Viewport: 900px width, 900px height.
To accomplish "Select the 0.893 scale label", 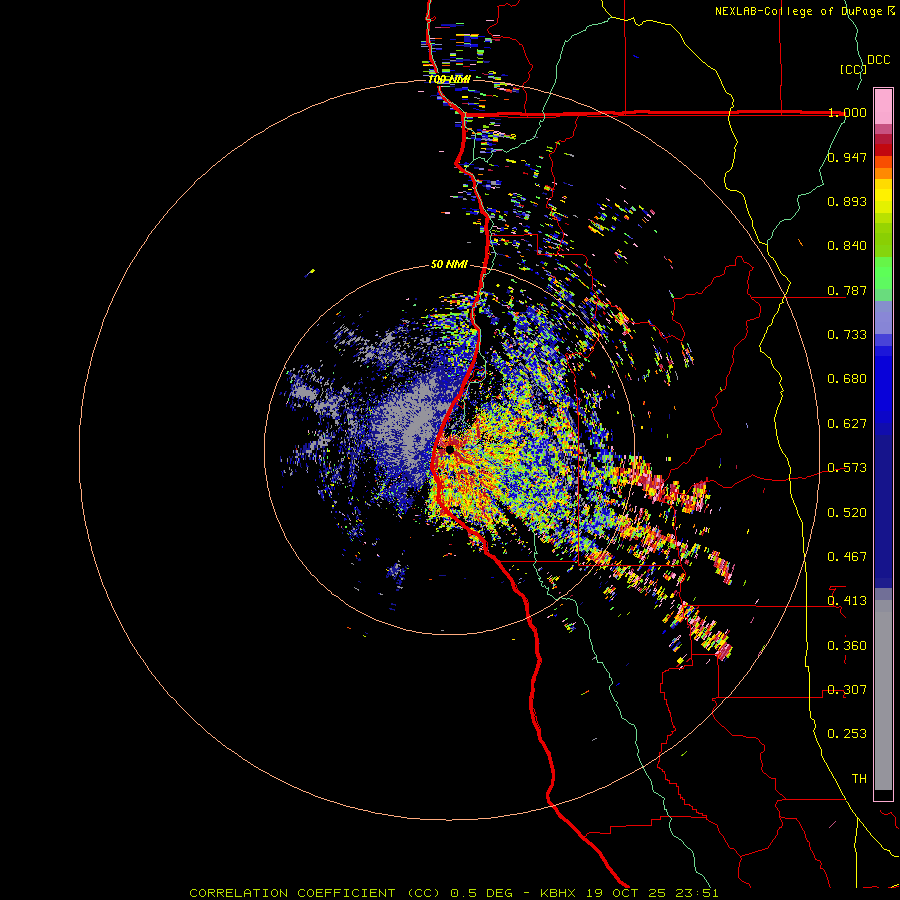I will (847, 201).
